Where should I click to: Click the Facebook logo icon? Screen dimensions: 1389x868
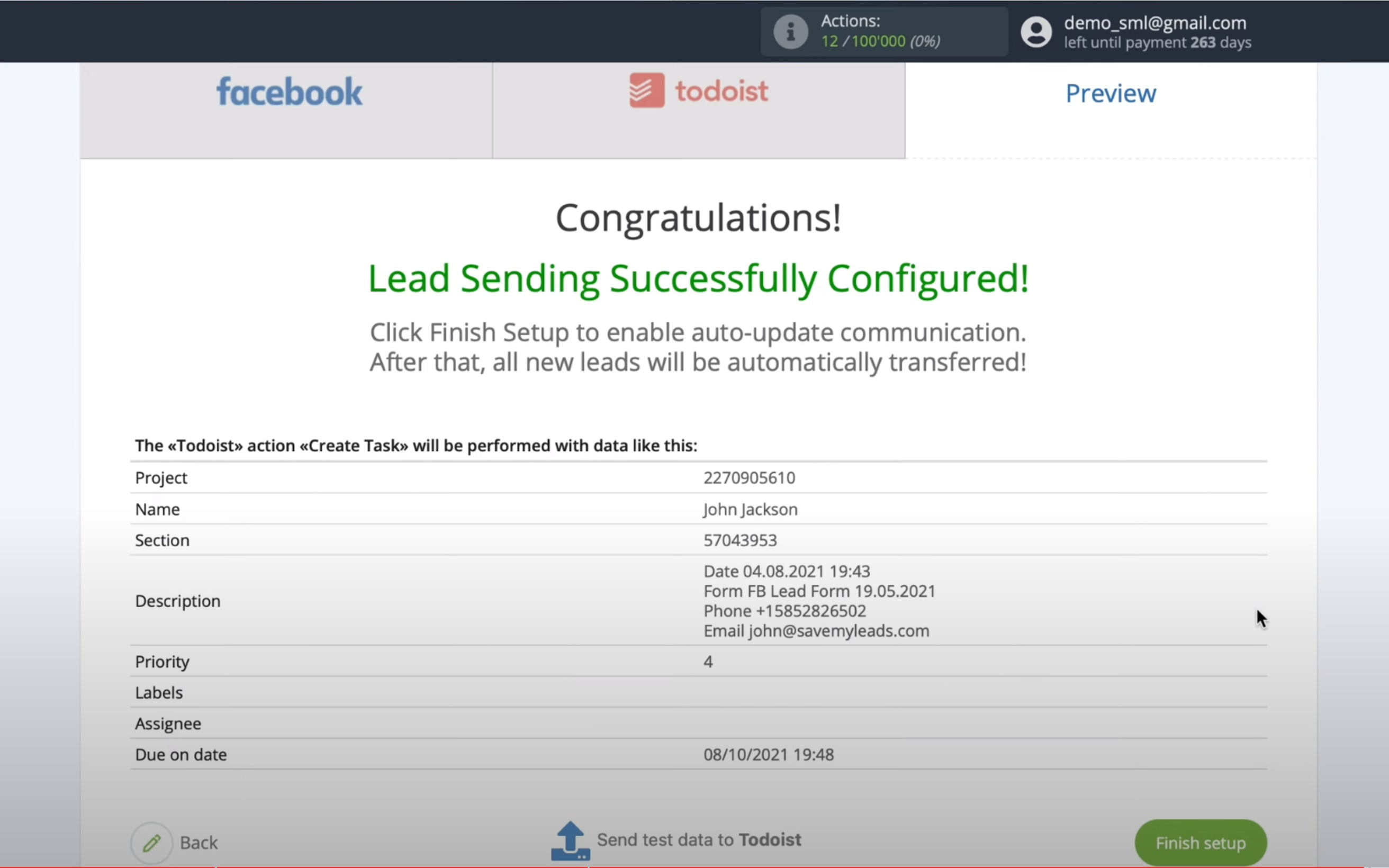click(x=288, y=92)
